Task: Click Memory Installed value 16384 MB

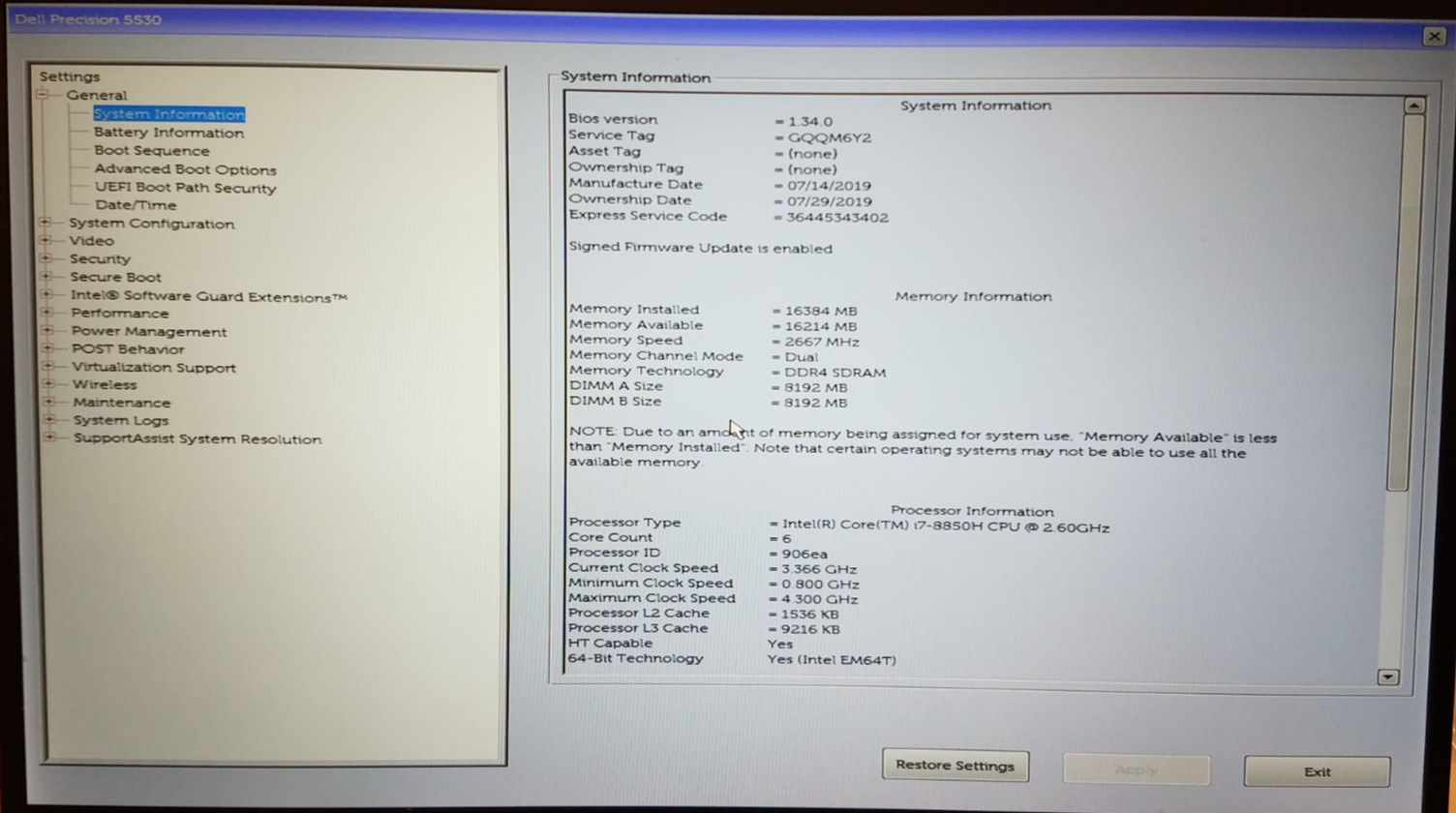Action: pos(821,312)
